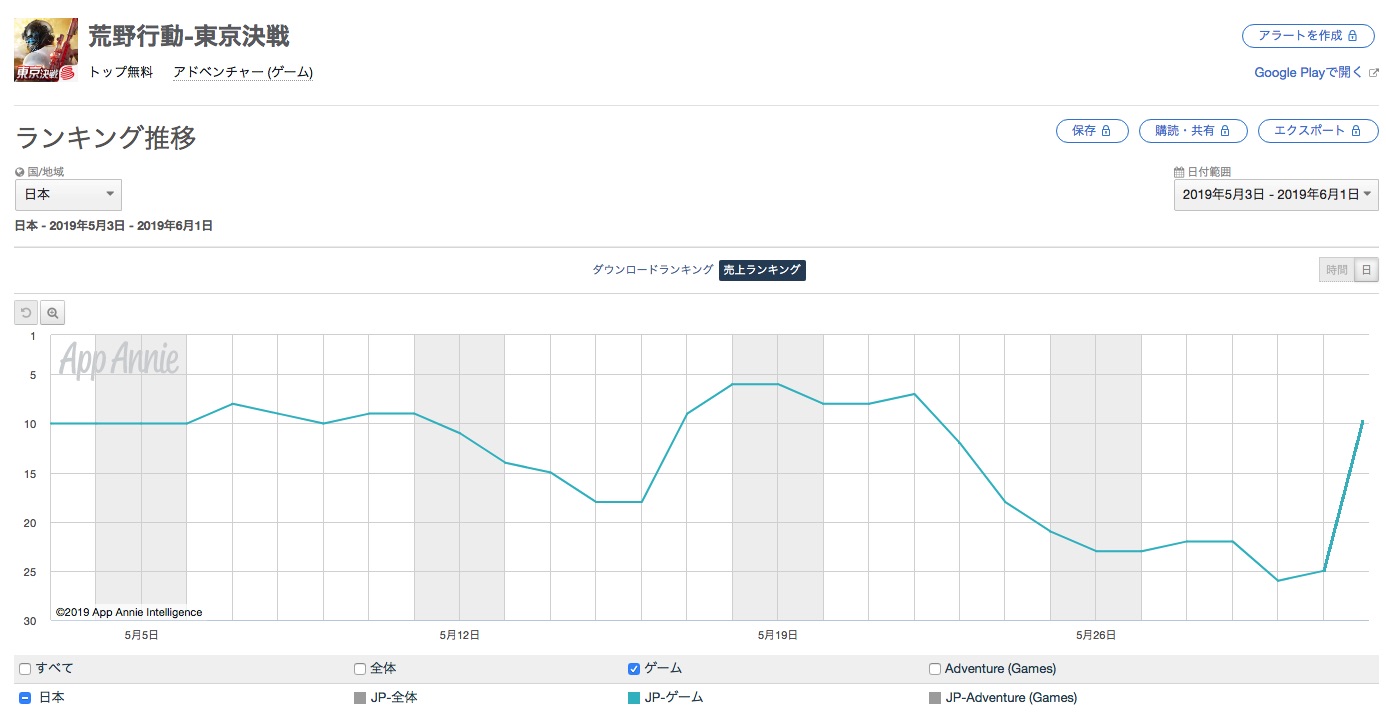Click the gray JP-全体 legend square

click(360, 697)
